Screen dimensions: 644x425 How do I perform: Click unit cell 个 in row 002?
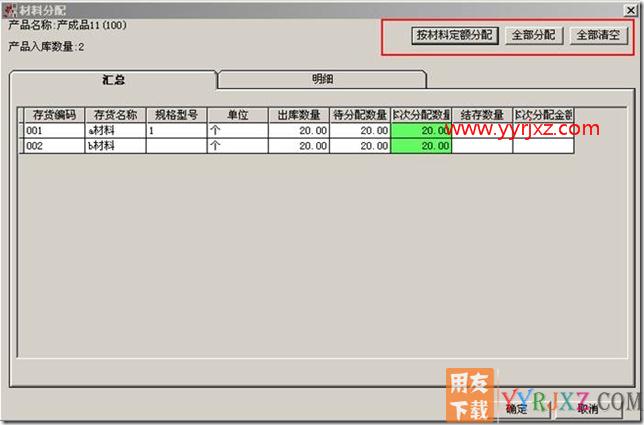click(238, 146)
